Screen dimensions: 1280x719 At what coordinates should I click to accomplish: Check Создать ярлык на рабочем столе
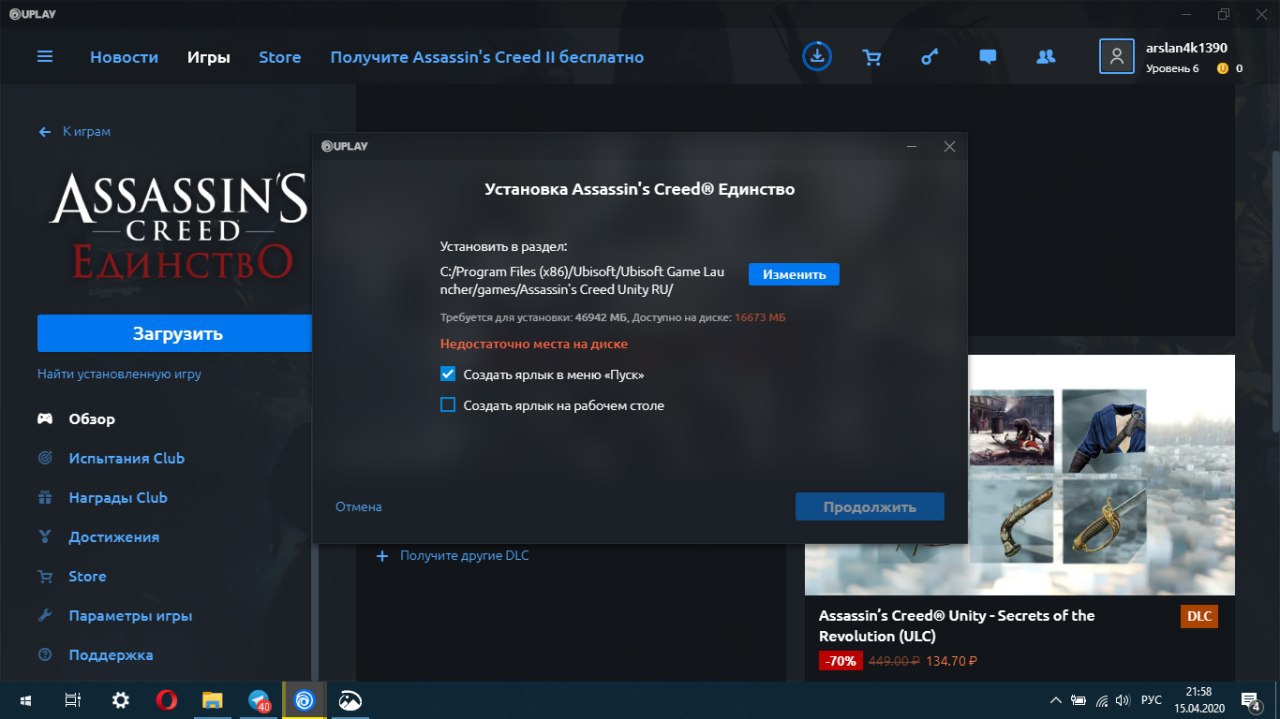(x=448, y=405)
